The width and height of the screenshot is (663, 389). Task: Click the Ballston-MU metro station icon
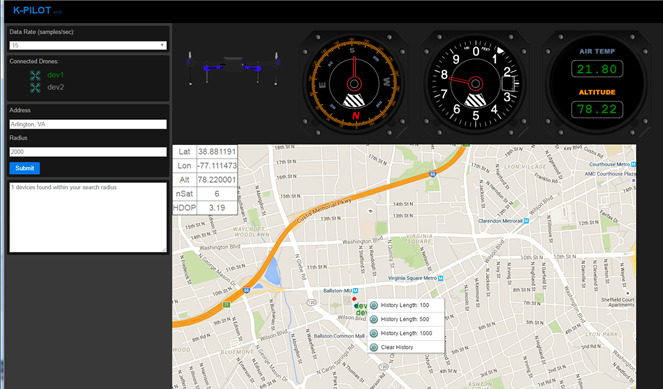[356, 290]
